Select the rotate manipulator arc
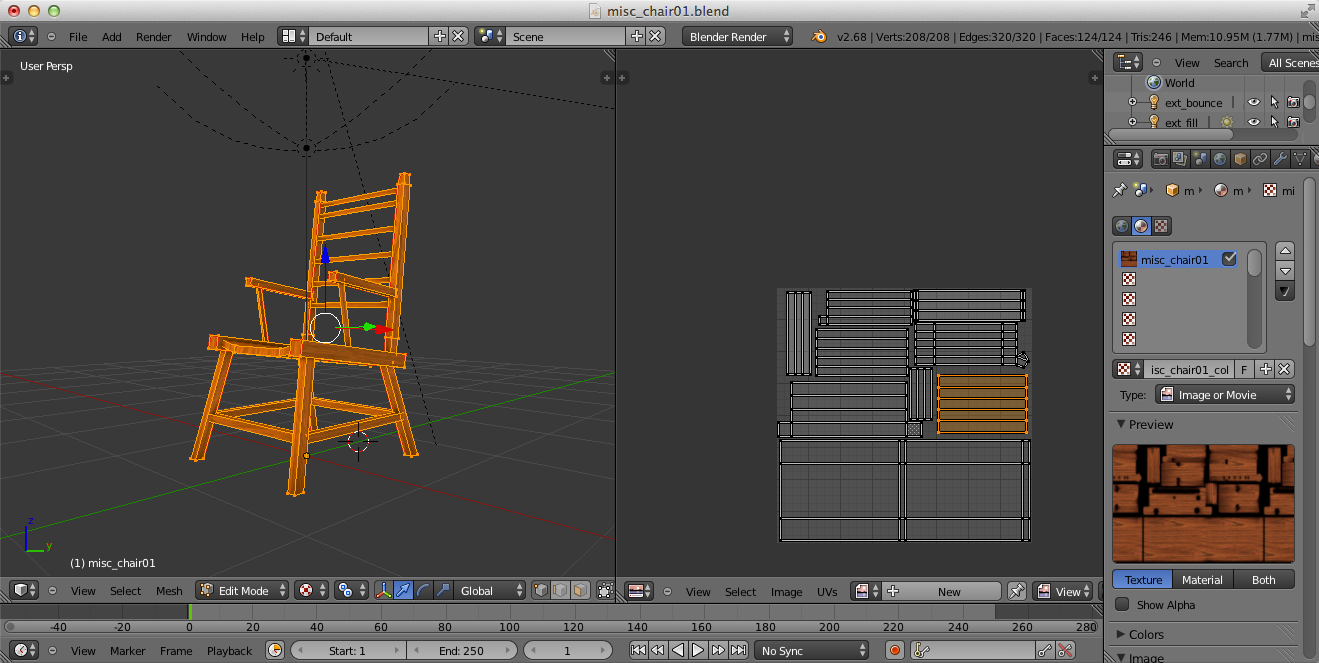The width and height of the screenshot is (1319, 663). coord(422,591)
